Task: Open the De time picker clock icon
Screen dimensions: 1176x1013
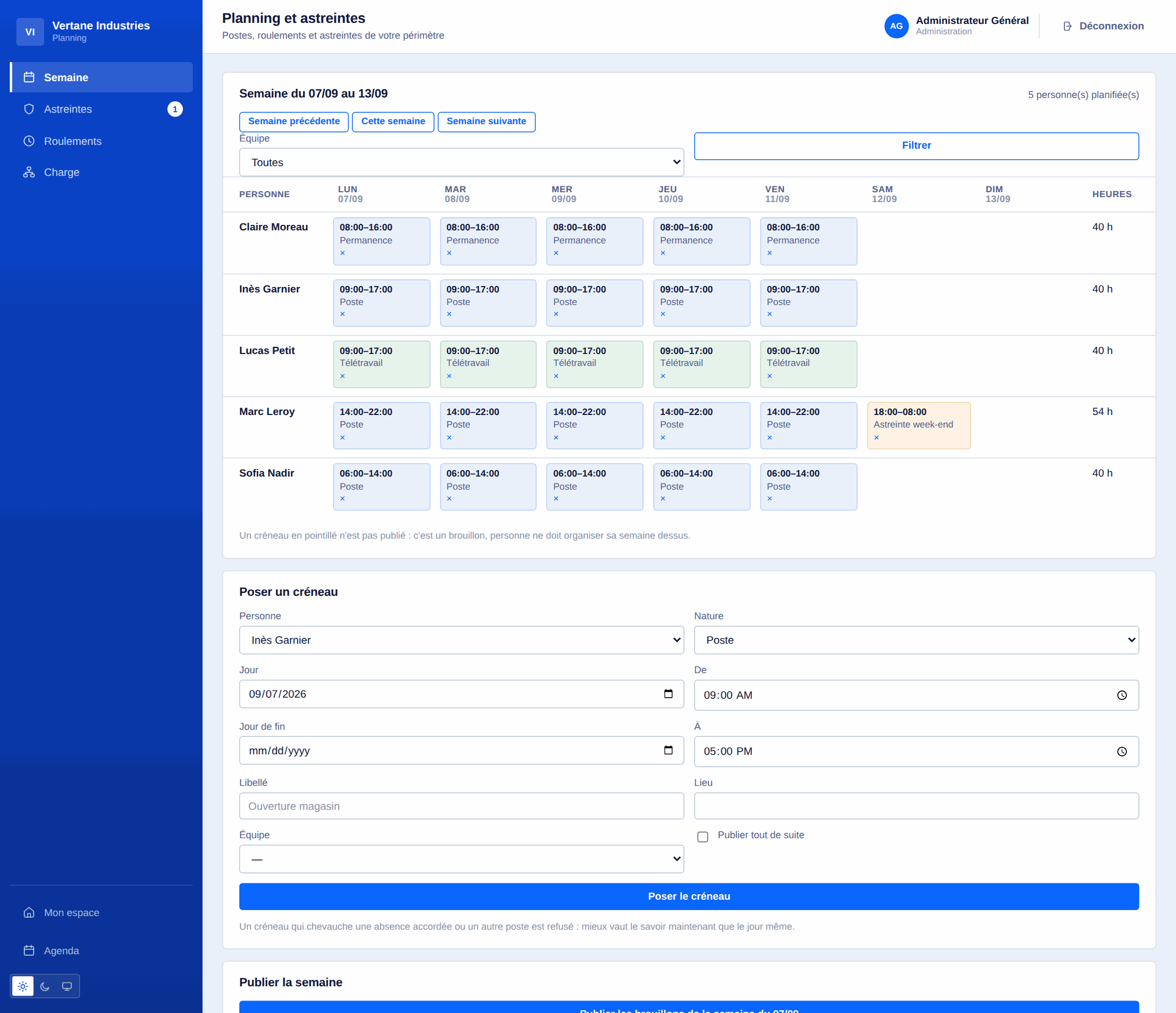Action: click(x=1122, y=695)
